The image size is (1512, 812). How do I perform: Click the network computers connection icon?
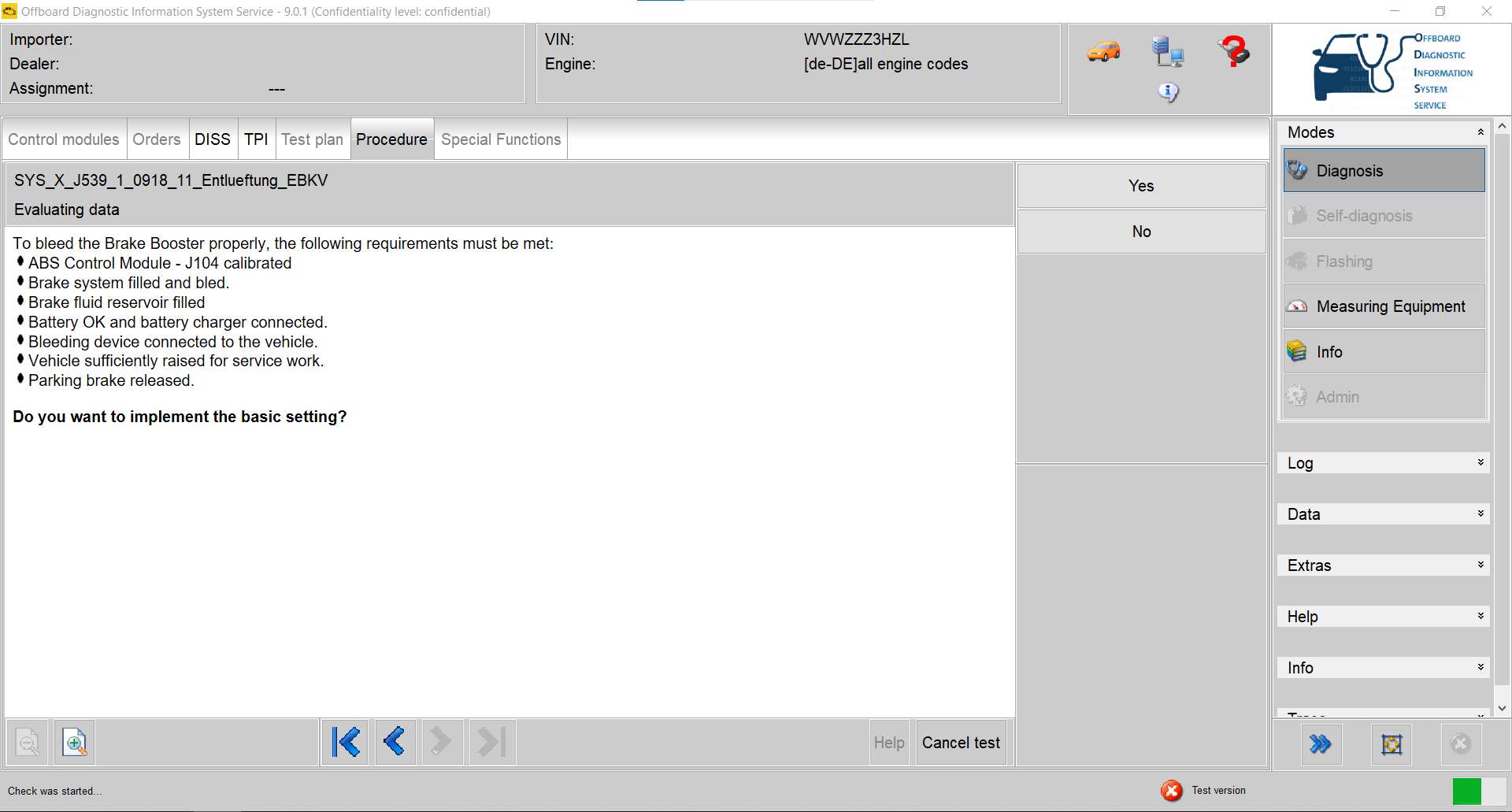[1168, 52]
